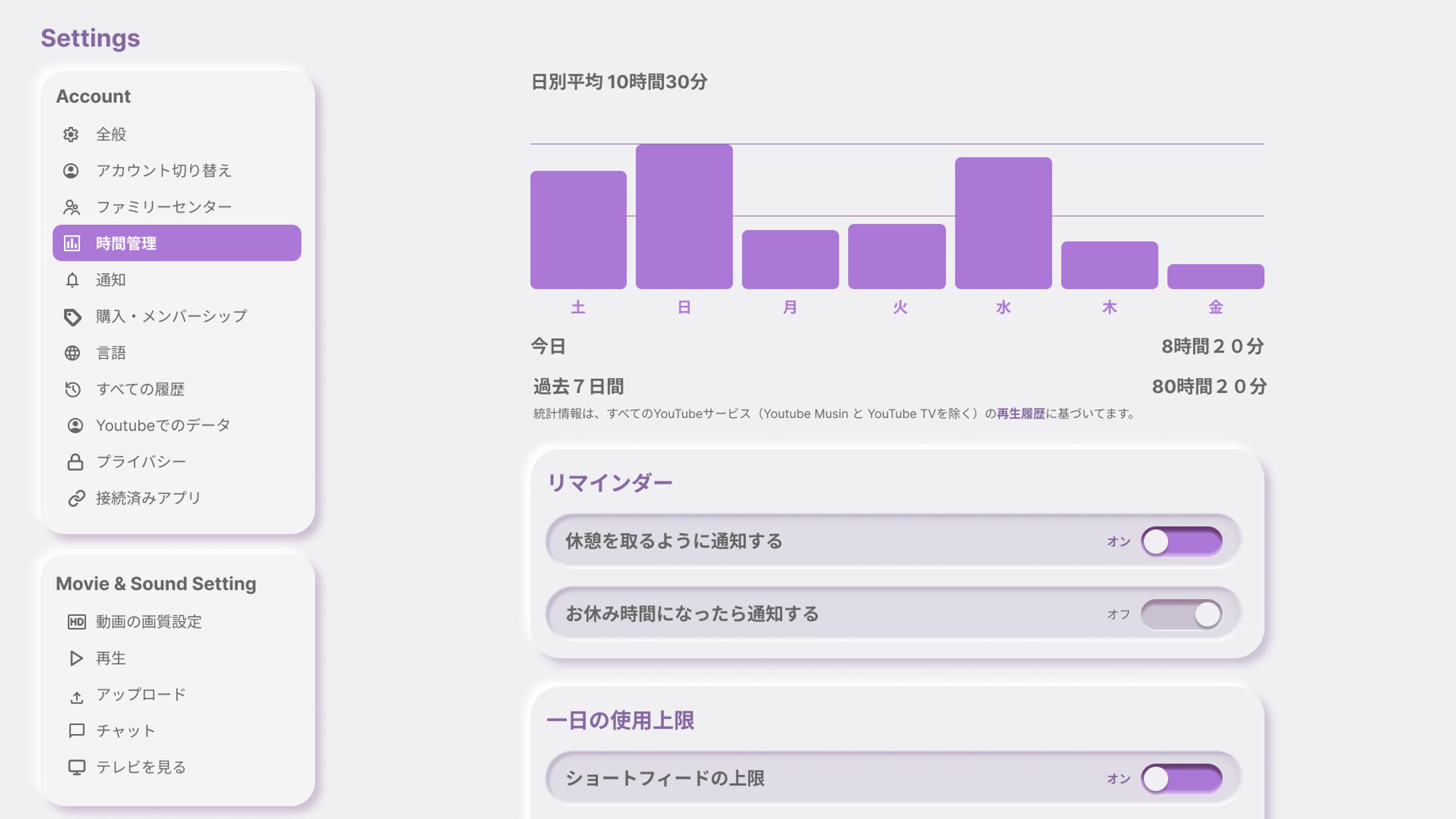Viewport: 1456px width, 819px height.
Task: Open the 再生履歴 link
Action: (x=1021, y=414)
